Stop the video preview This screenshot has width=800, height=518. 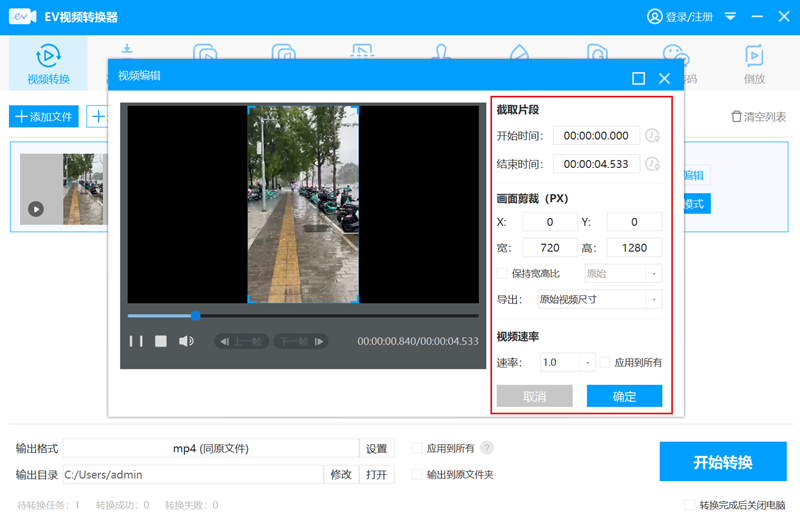pos(160,342)
